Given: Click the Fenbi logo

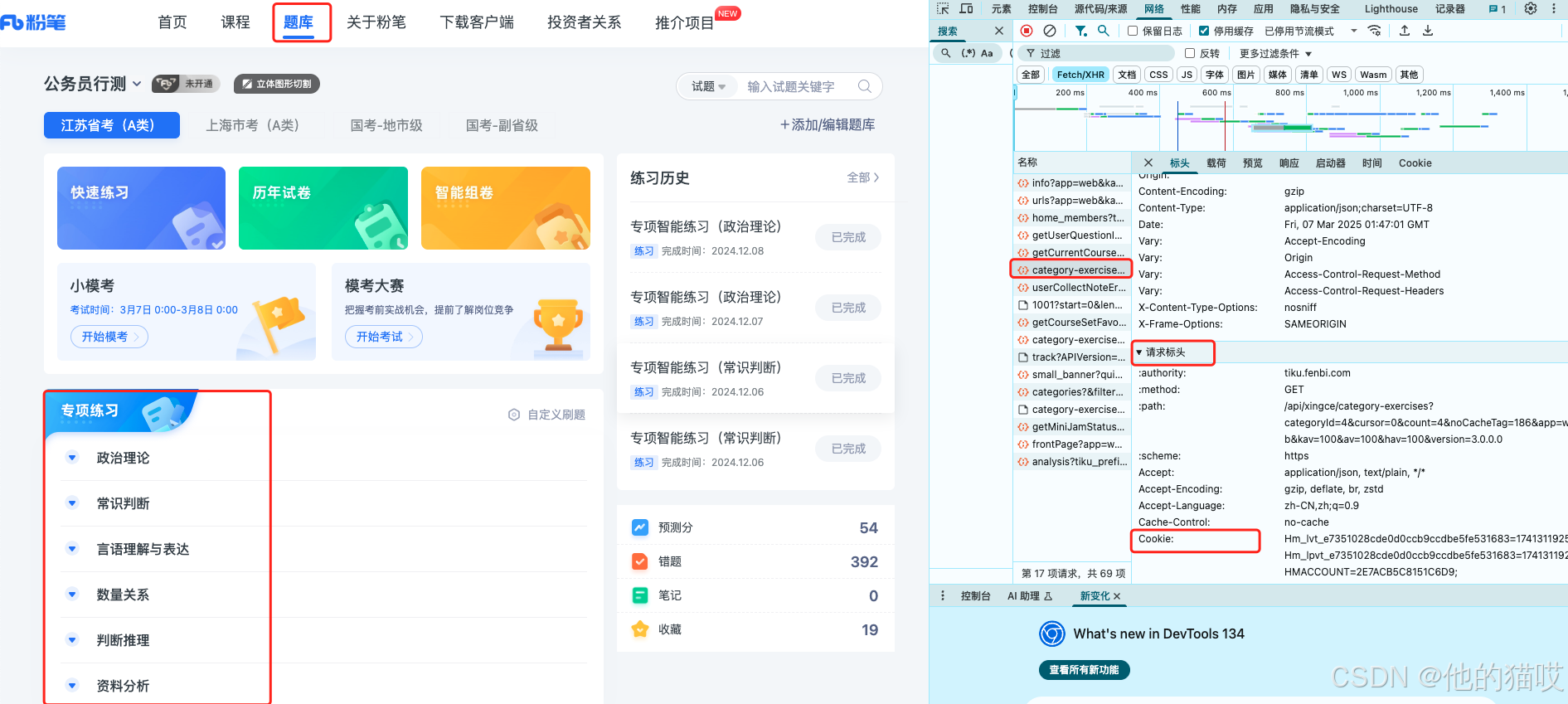Looking at the screenshot, I should (x=33, y=22).
